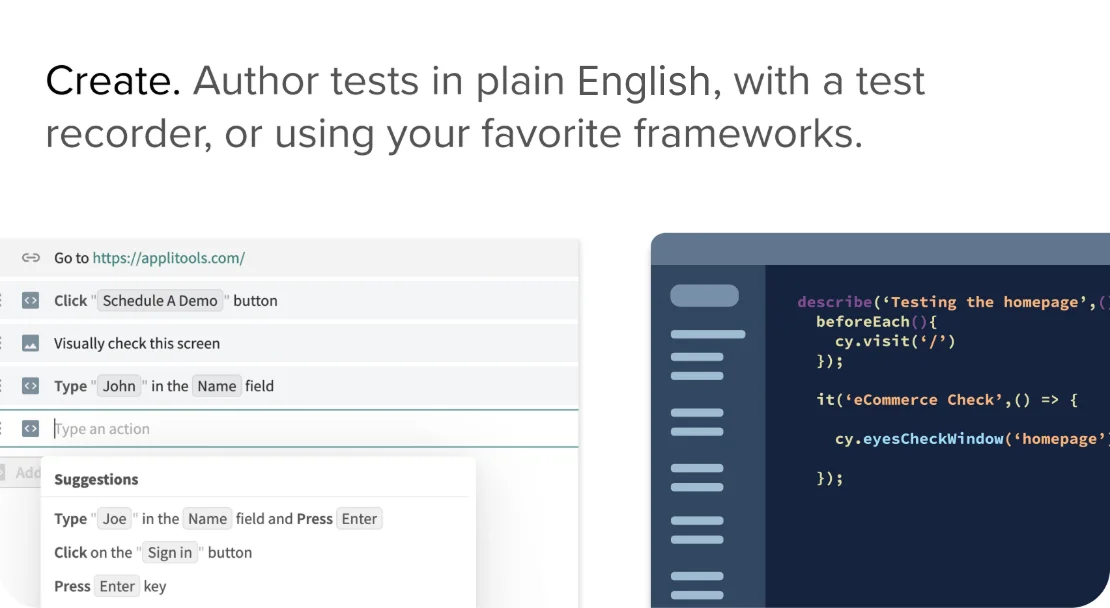
Task: Click the code icon on the Type John step
Action: tap(31, 385)
